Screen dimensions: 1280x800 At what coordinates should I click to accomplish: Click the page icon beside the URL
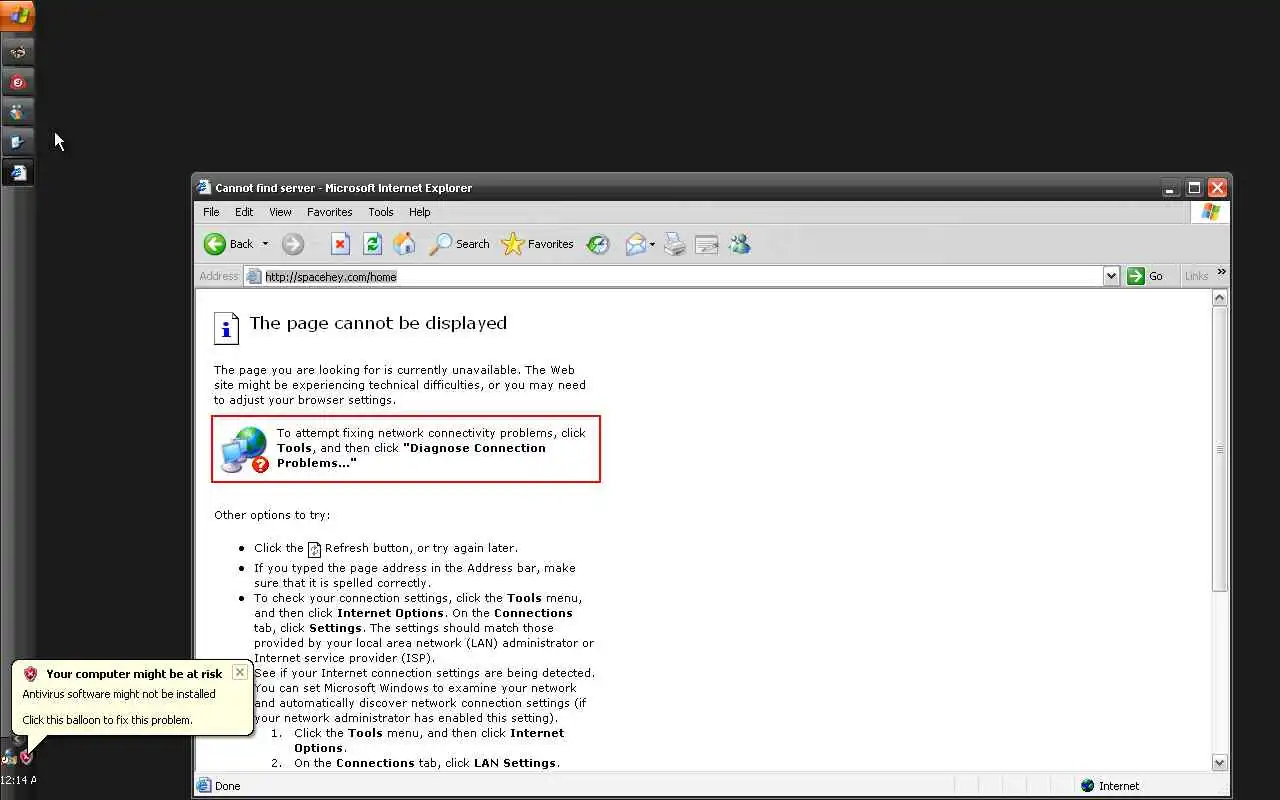pos(254,276)
